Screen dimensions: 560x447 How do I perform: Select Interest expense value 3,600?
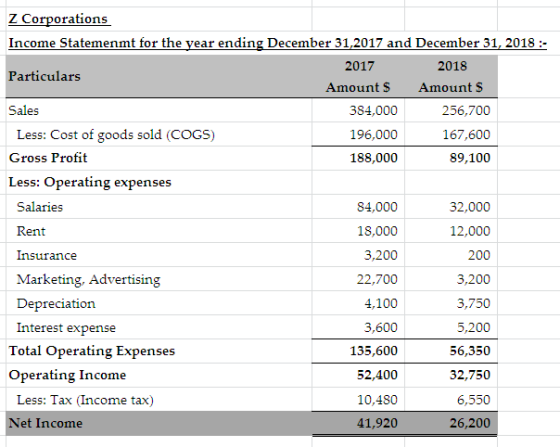(381, 327)
